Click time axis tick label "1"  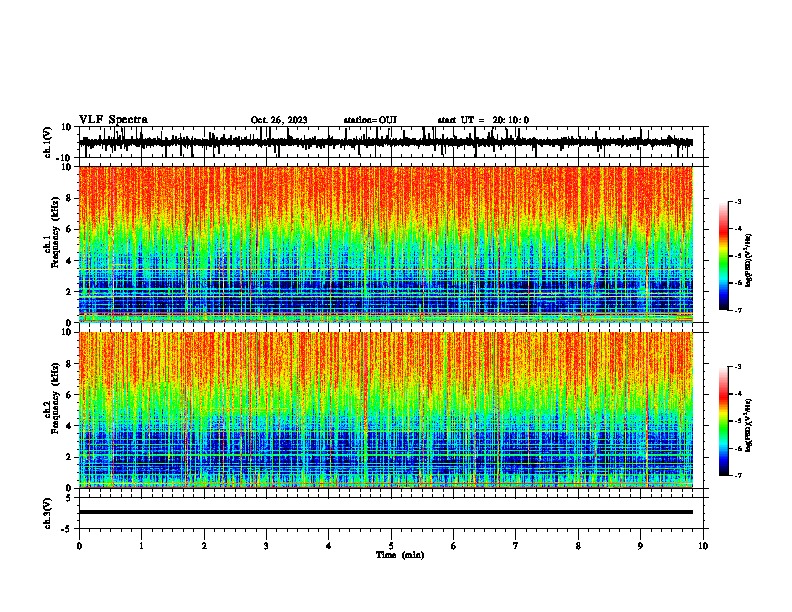141,545
